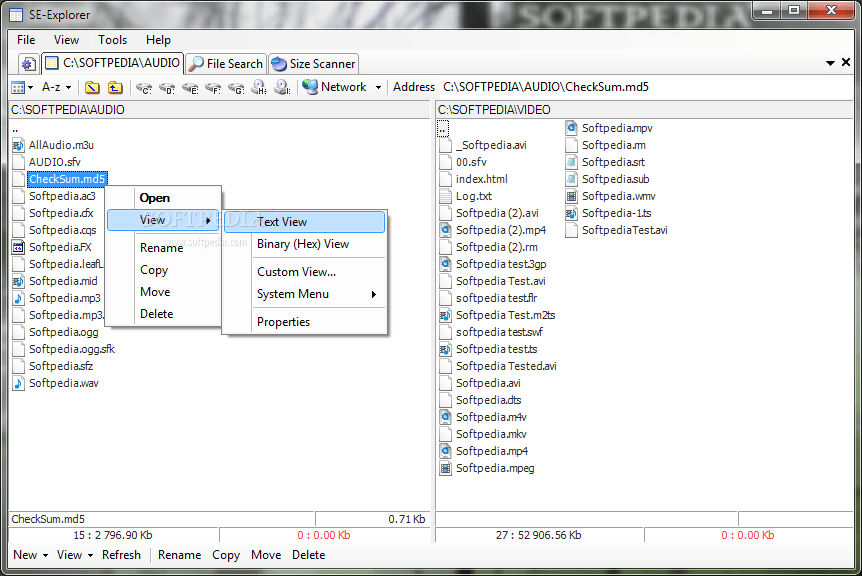Screen dimensions: 862x576
Task: Select Softpedia (2).mp4 file icon
Action: pyautogui.click(x=445, y=230)
